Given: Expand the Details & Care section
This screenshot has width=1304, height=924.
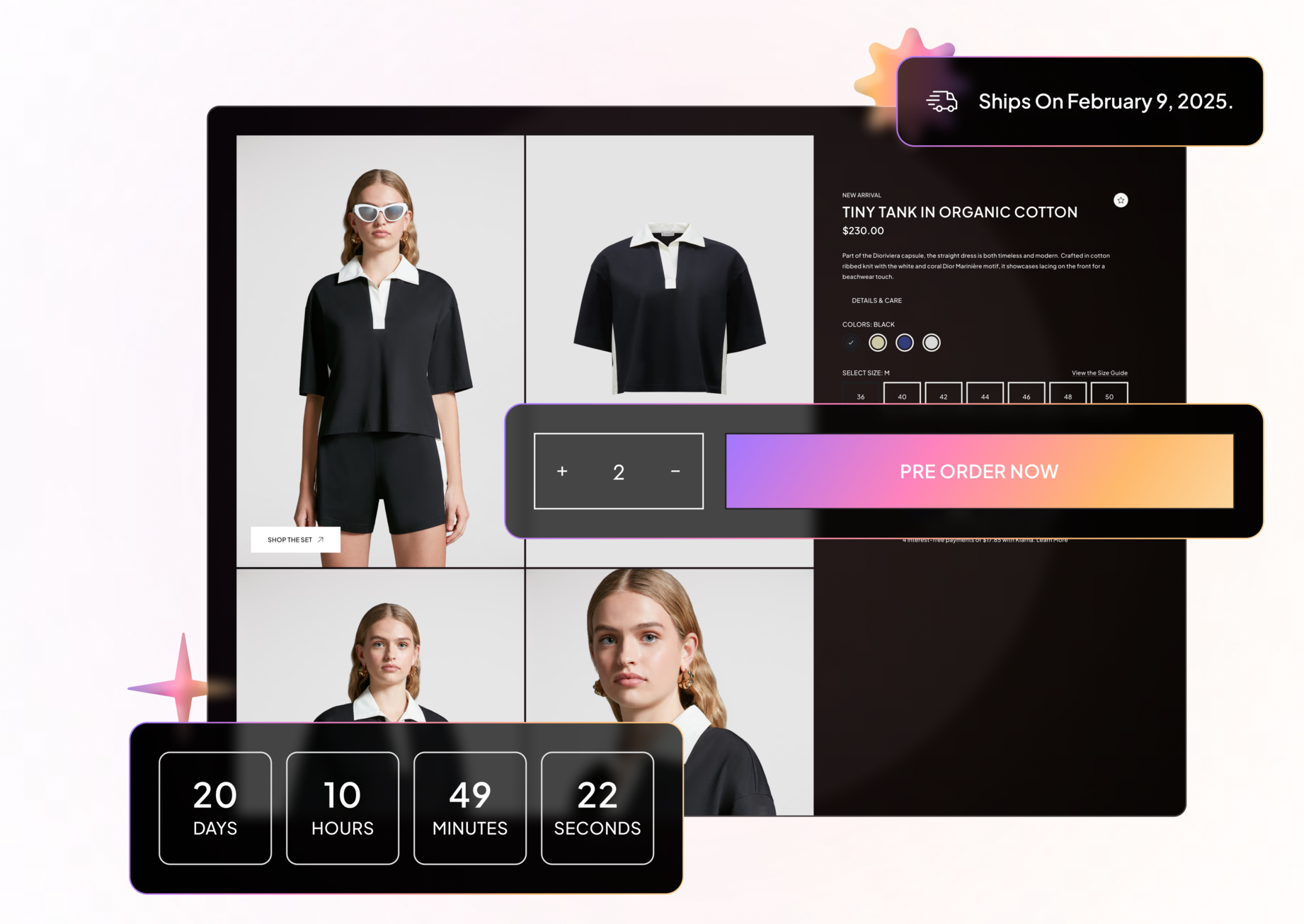Looking at the screenshot, I should (876, 301).
